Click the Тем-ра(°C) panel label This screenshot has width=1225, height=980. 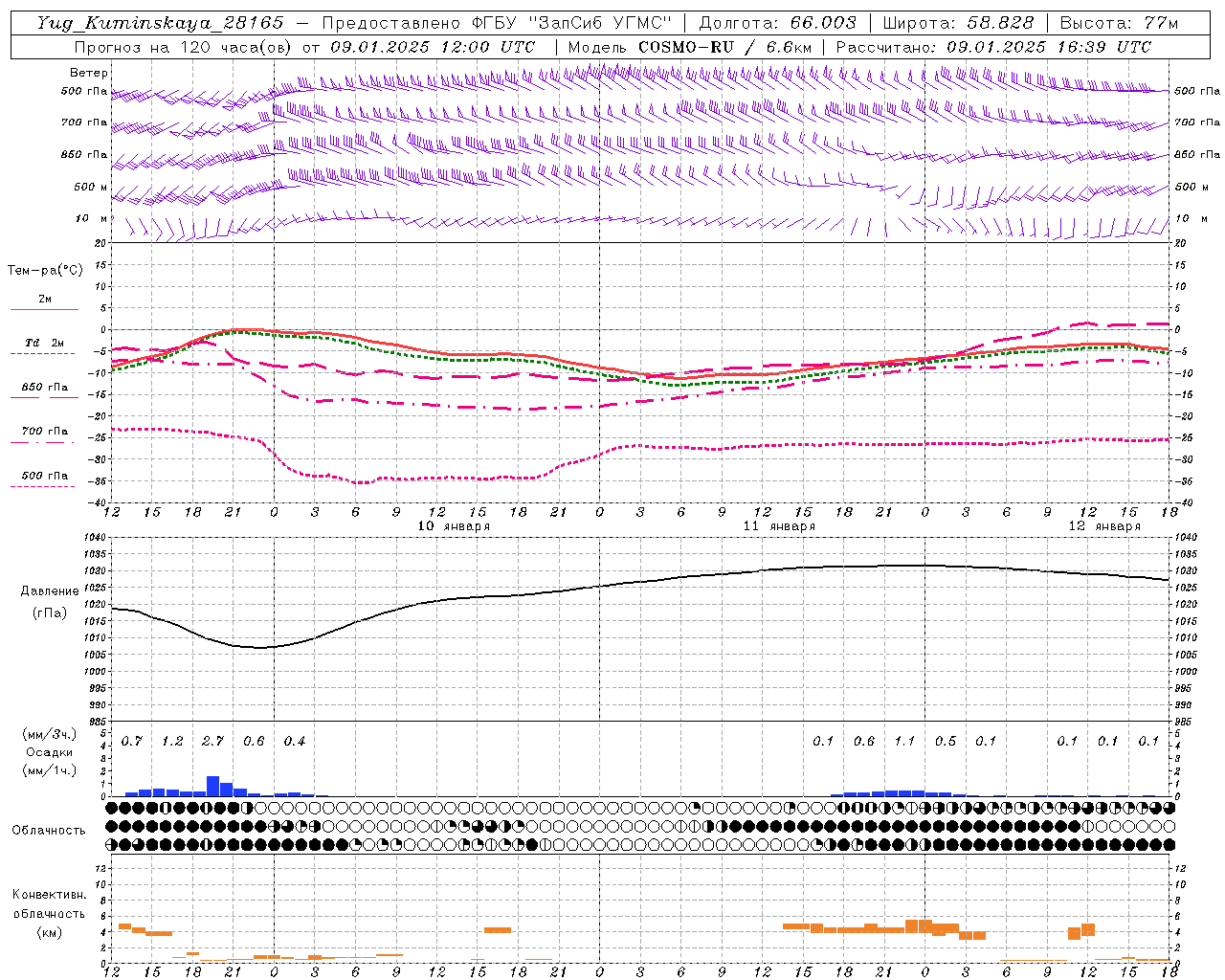tap(45, 271)
